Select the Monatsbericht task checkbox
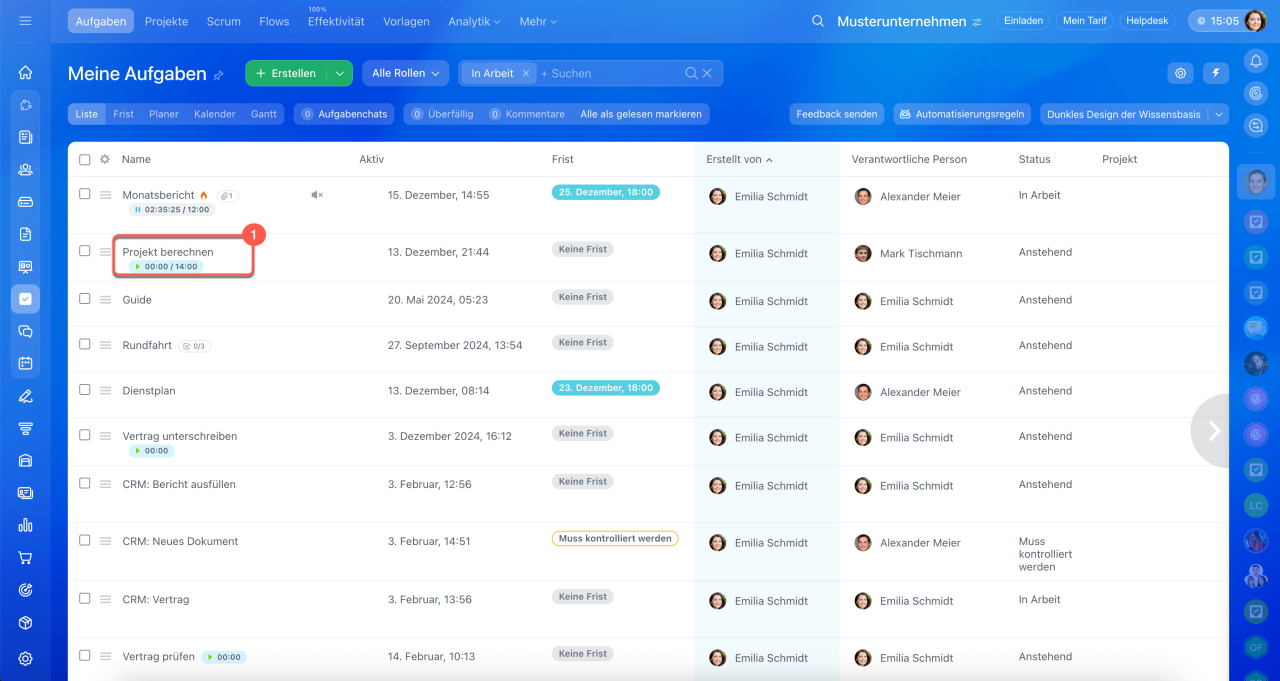The image size is (1280, 681). coord(85,194)
